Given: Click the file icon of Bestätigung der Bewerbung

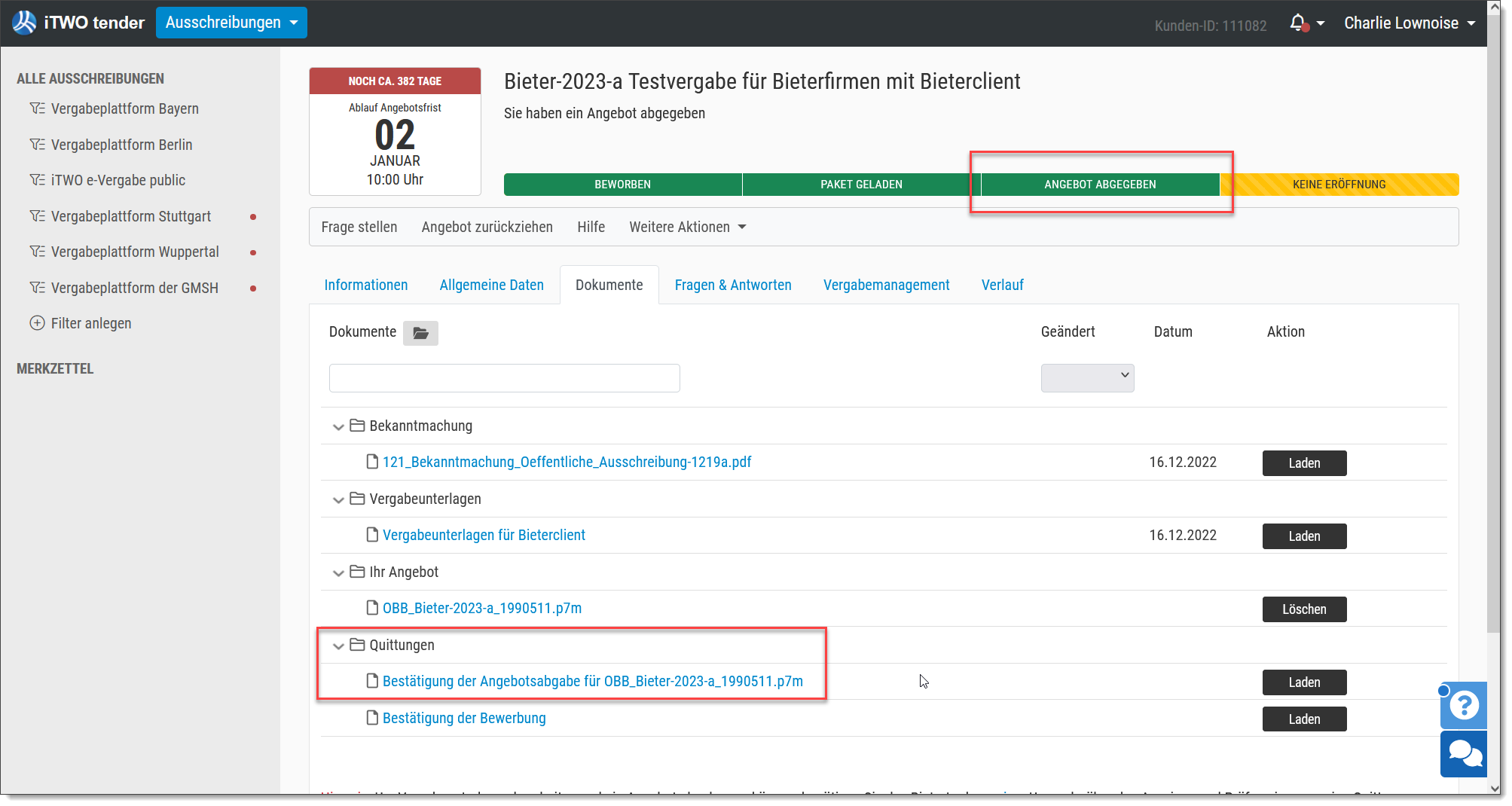Looking at the screenshot, I should (372, 718).
